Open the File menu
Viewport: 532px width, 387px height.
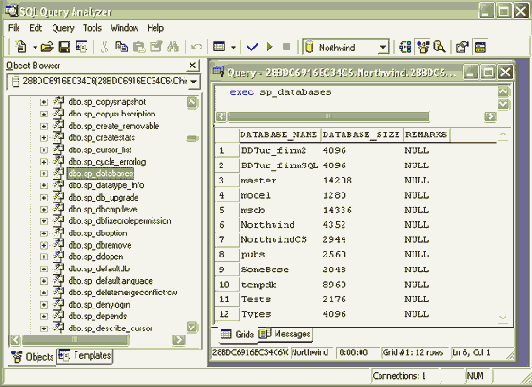click(x=14, y=28)
